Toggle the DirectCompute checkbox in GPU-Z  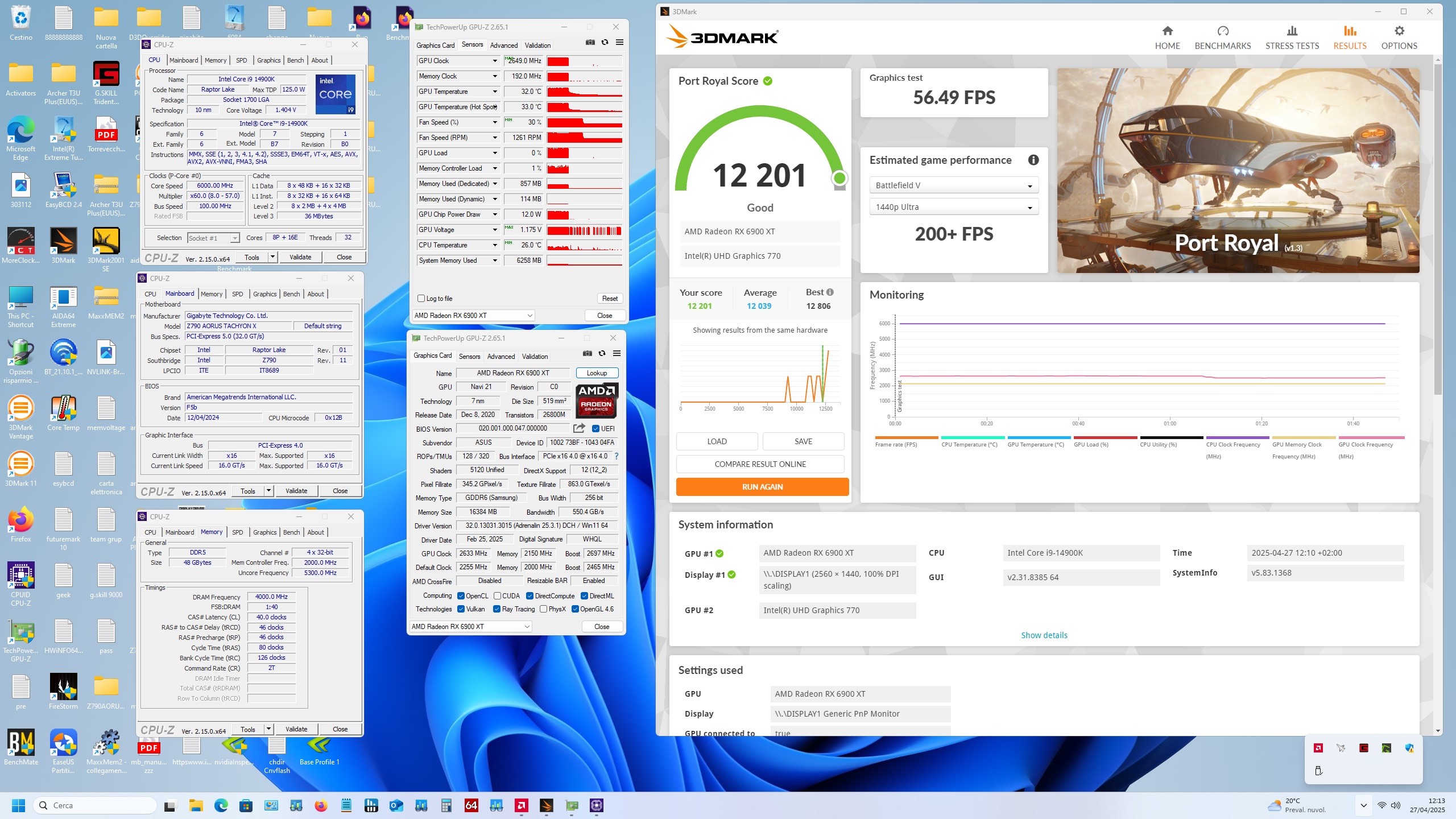point(530,596)
